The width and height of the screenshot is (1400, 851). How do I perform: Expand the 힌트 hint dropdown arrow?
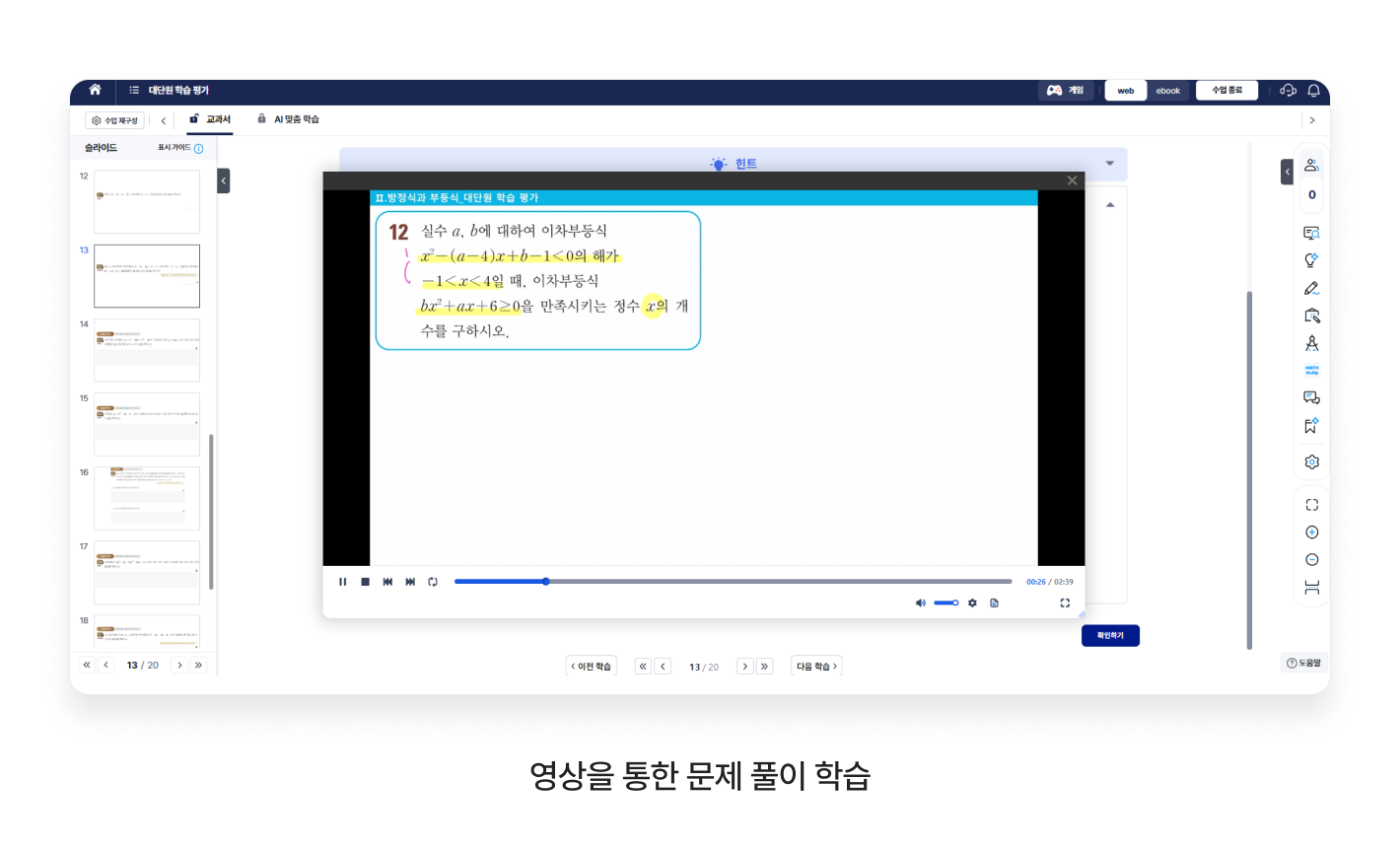[x=1110, y=164]
